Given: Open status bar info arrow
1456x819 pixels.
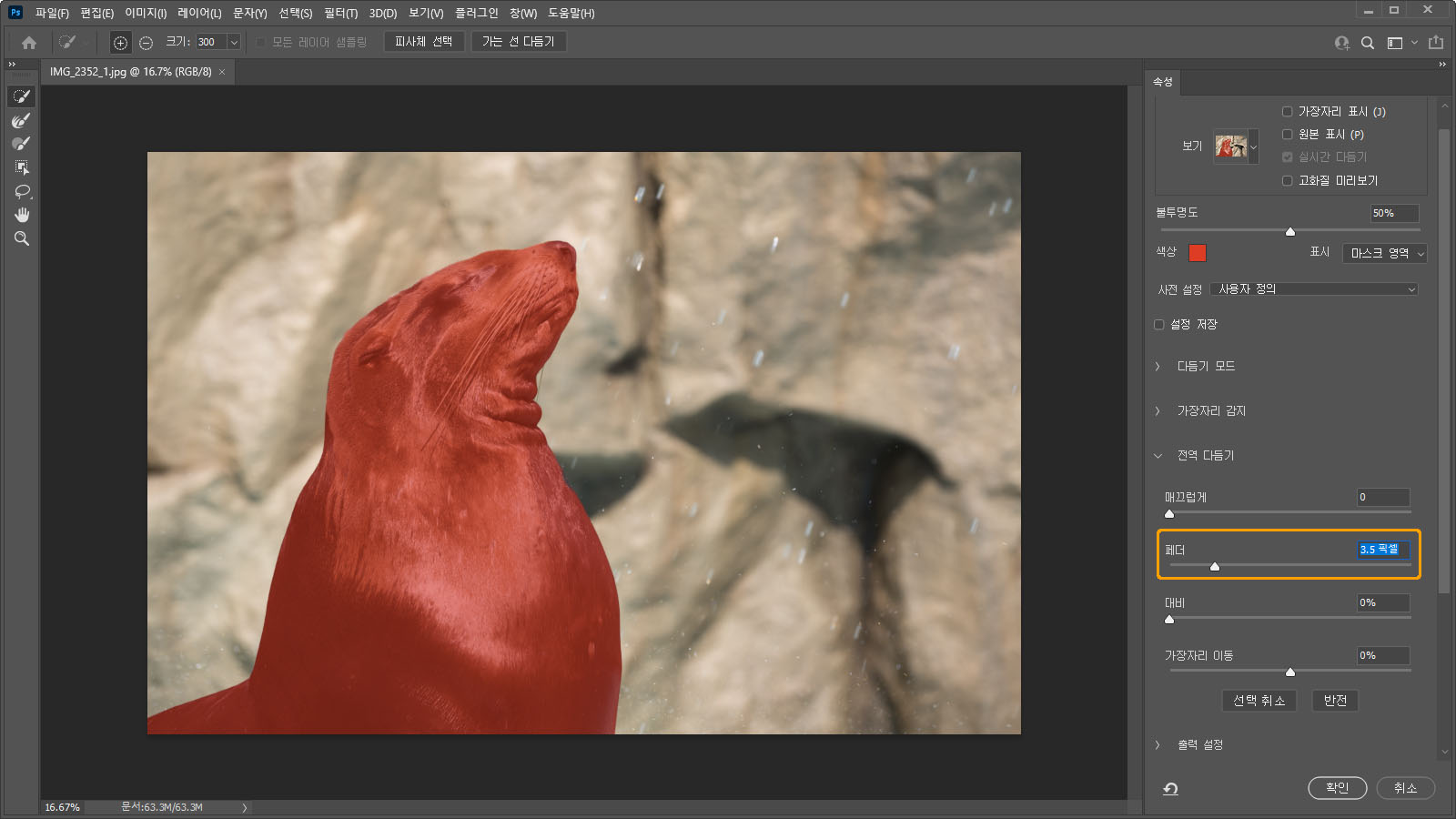Looking at the screenshot, I should tap(244, 808).
